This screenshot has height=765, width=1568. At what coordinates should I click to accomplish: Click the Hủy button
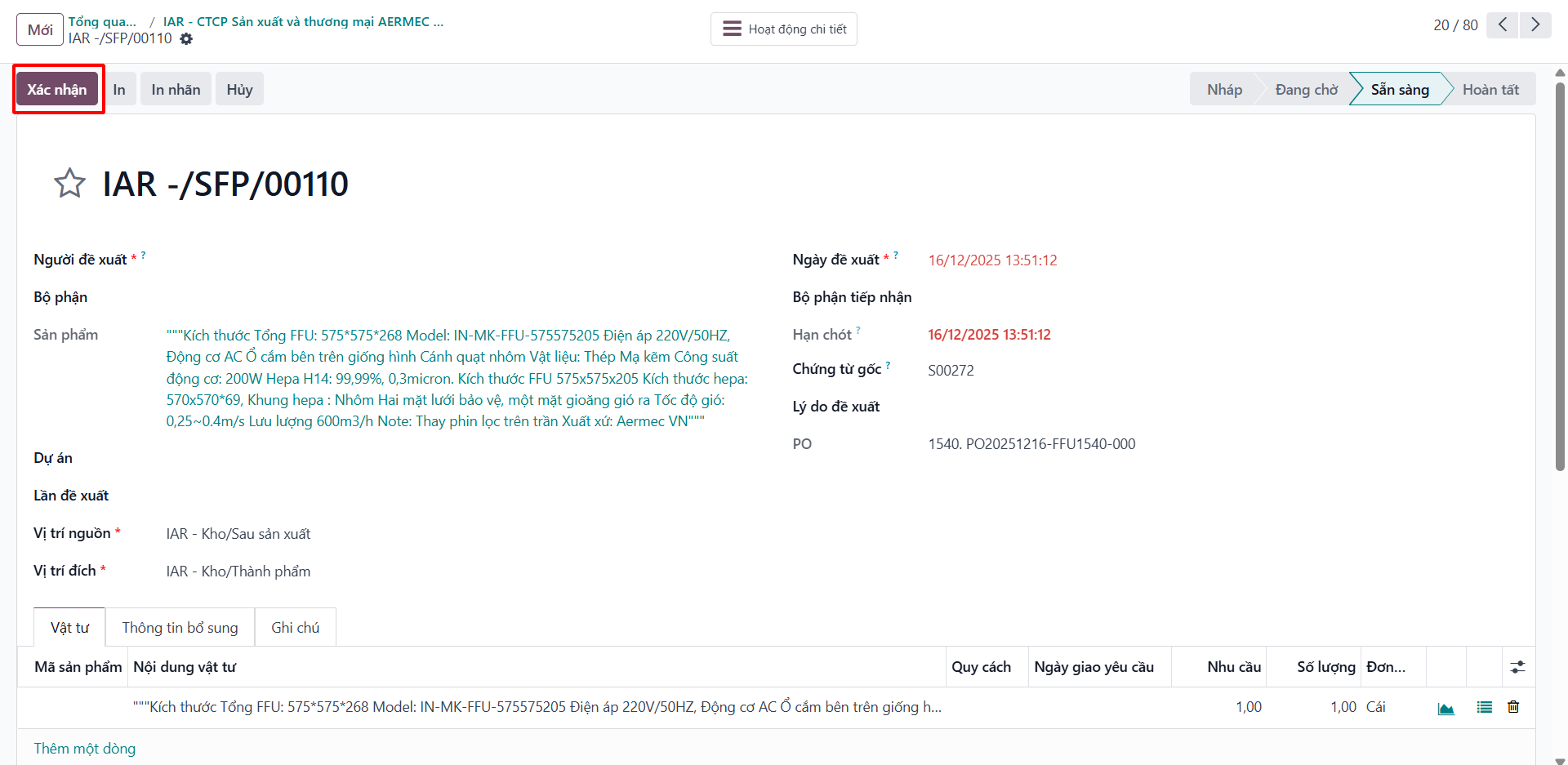point(239,89)
